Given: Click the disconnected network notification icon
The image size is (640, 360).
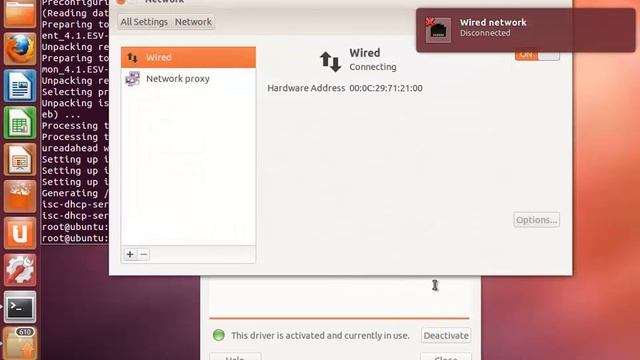Looking at the screenshot, I should coord(438,30).
